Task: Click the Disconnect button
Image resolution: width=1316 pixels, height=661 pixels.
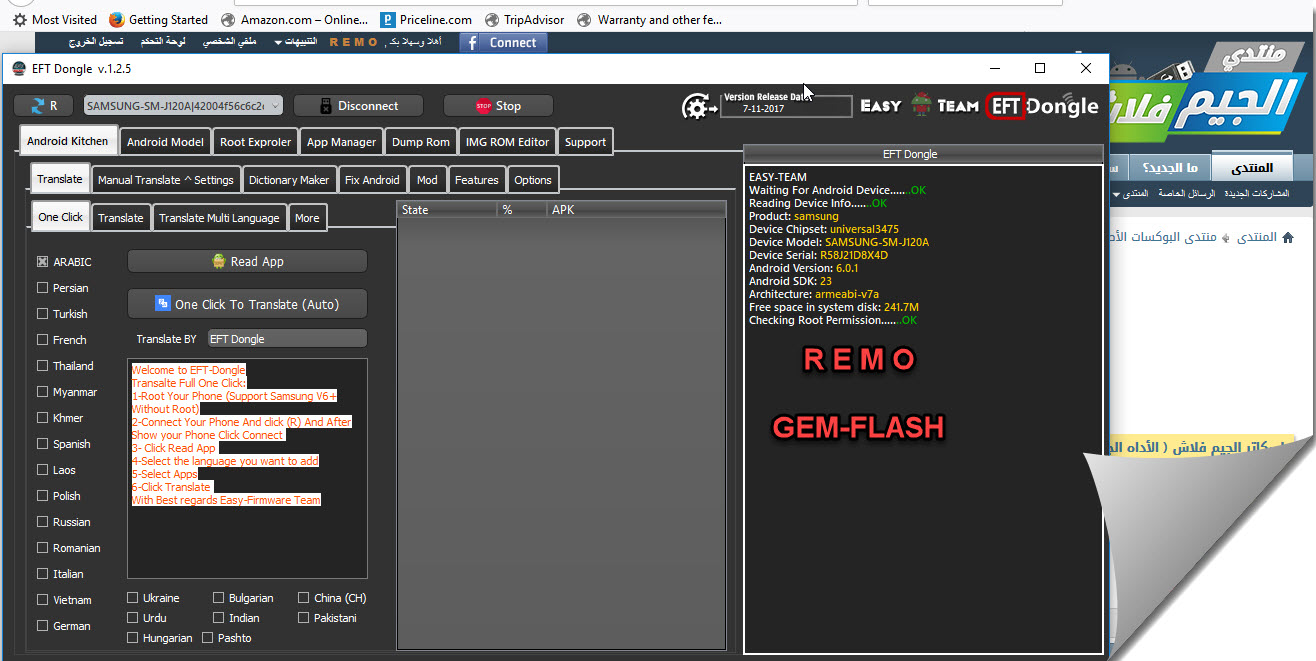Action: coord(358,106)
